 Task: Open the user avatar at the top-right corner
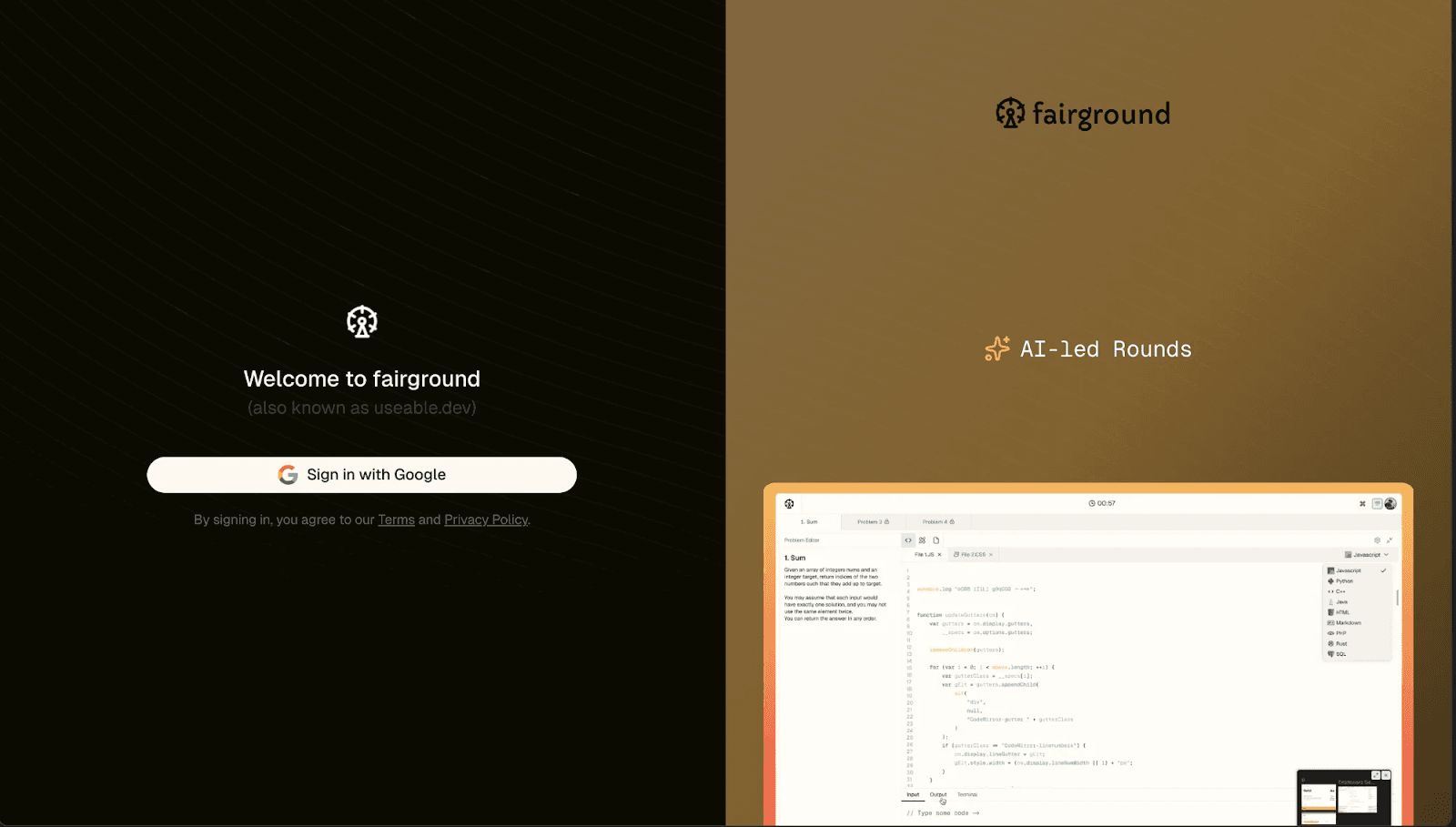click(x=1390, y=505)
